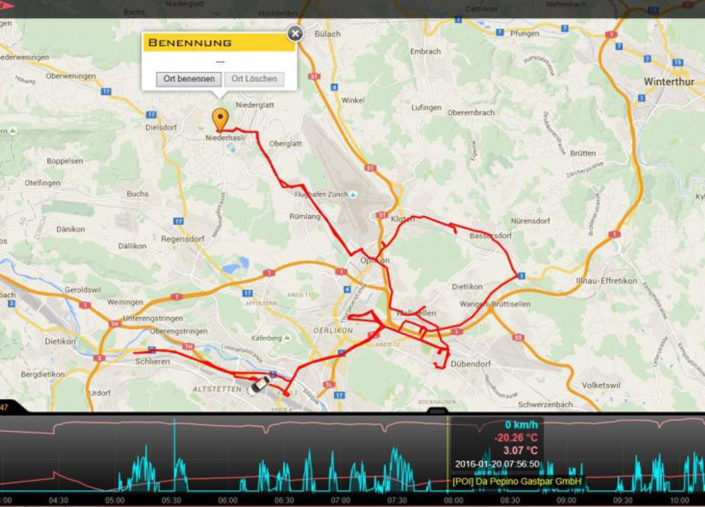This screenshot has width=705, height=507.
Task: Click the Käferberg mountain icon
Action: pos(287,338)
